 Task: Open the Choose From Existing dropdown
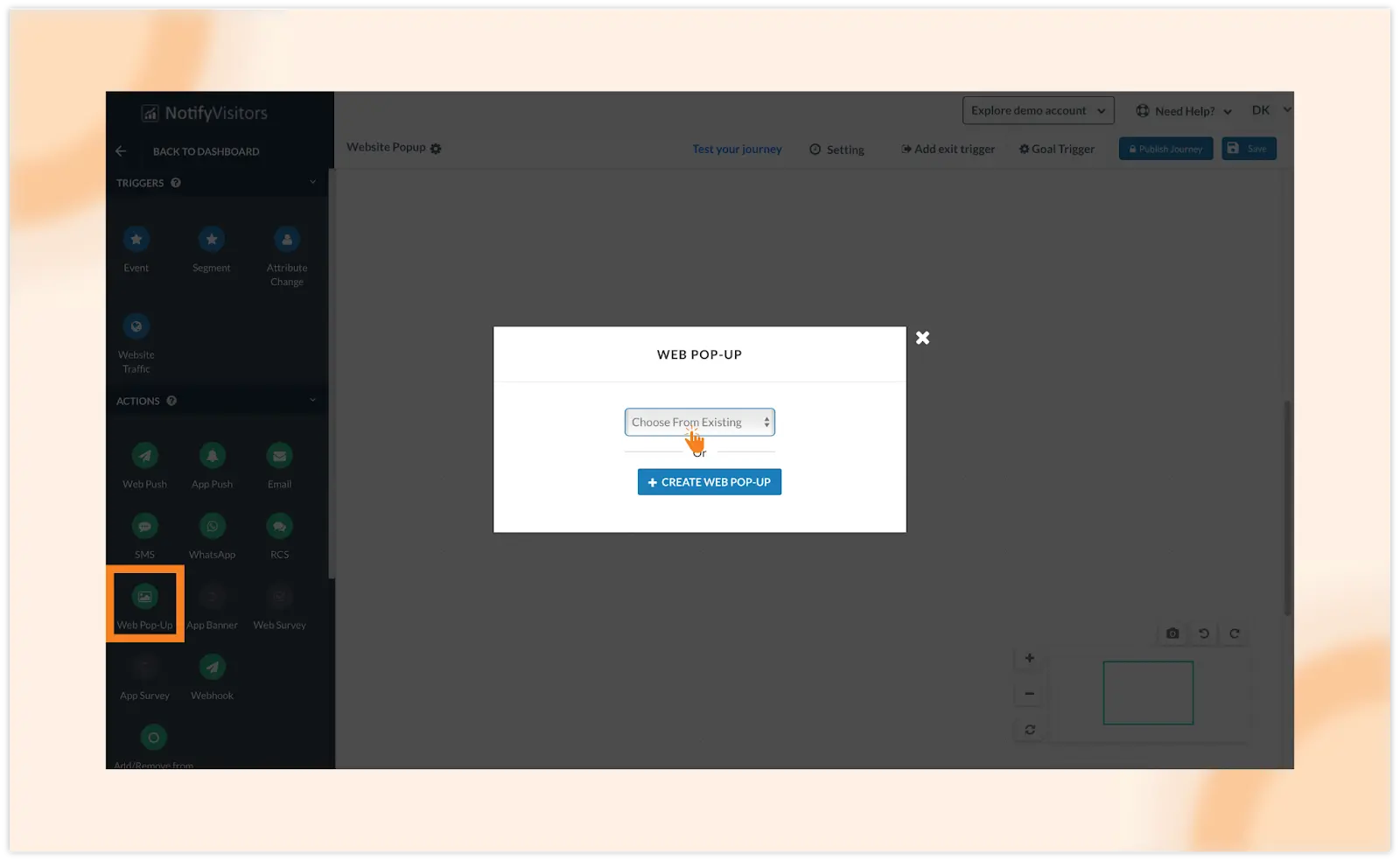click(x=699, y=423)
